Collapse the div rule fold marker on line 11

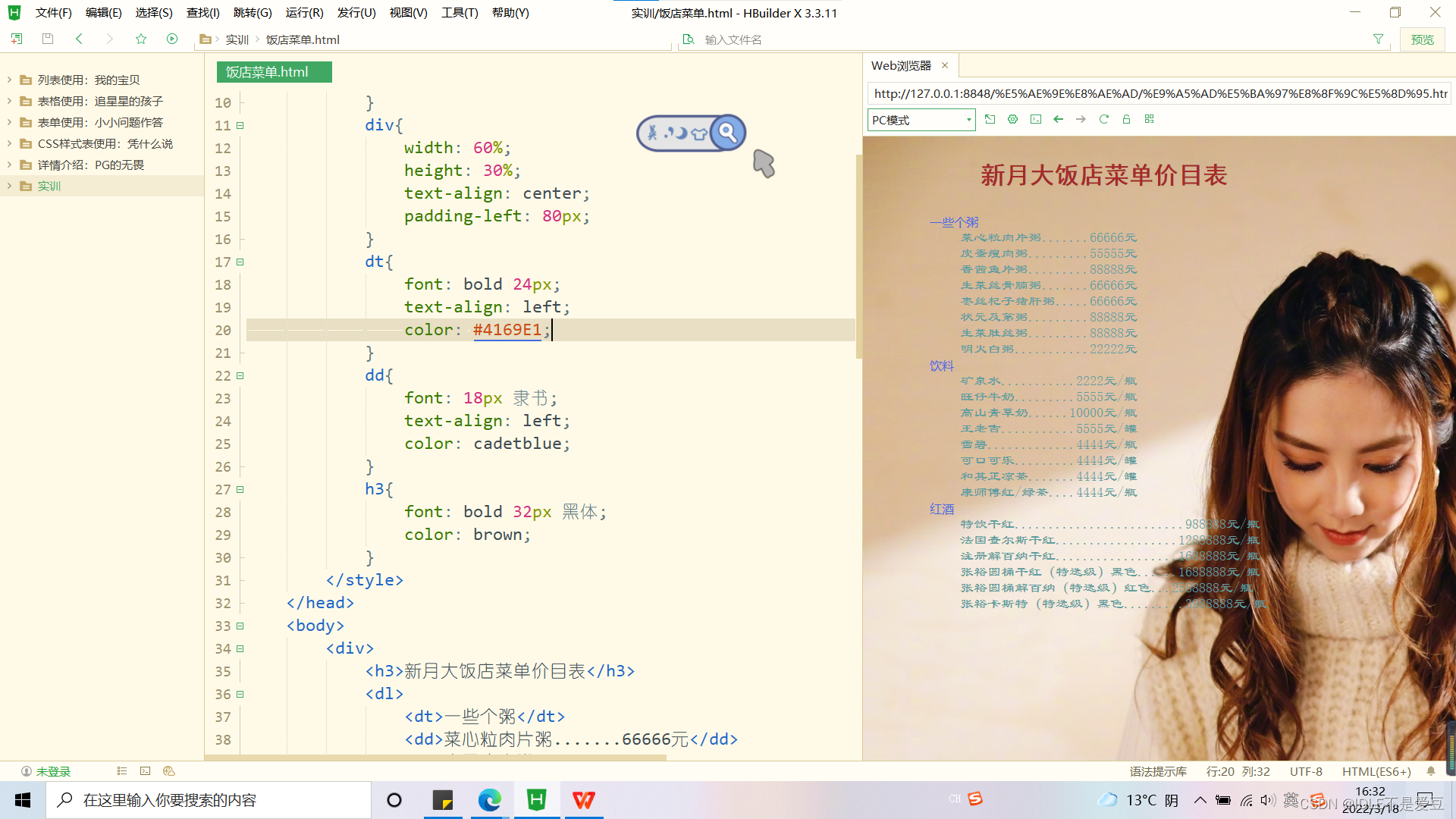(x=240, y=125)
